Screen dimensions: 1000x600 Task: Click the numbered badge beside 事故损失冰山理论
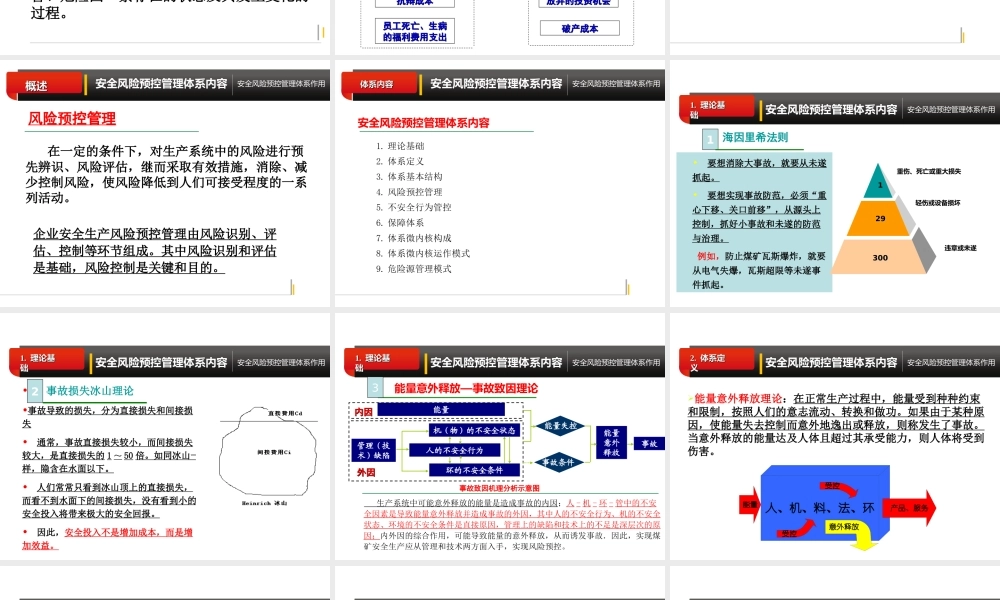click(x=35, y=391)
